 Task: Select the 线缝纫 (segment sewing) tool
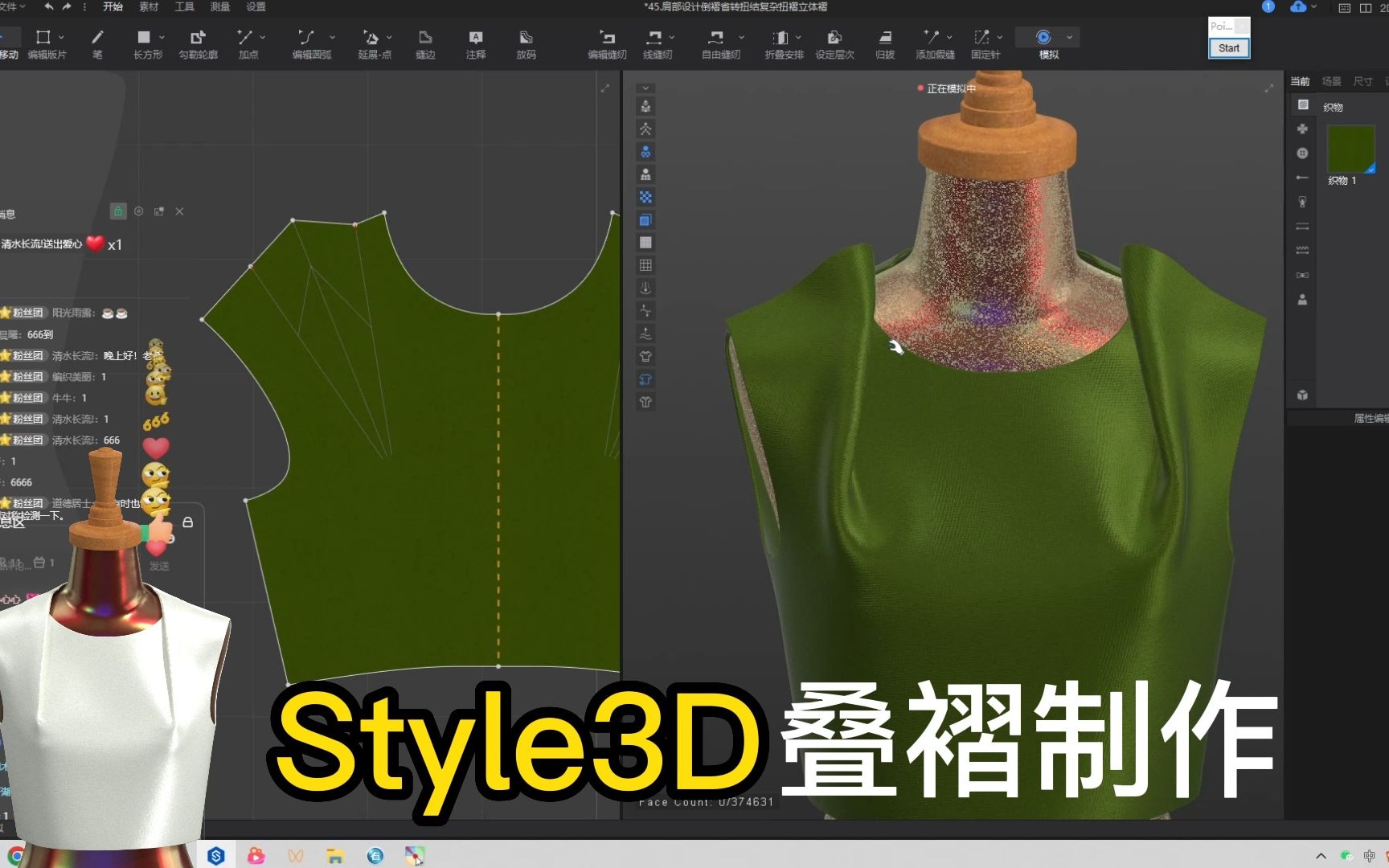coord(657,44)
